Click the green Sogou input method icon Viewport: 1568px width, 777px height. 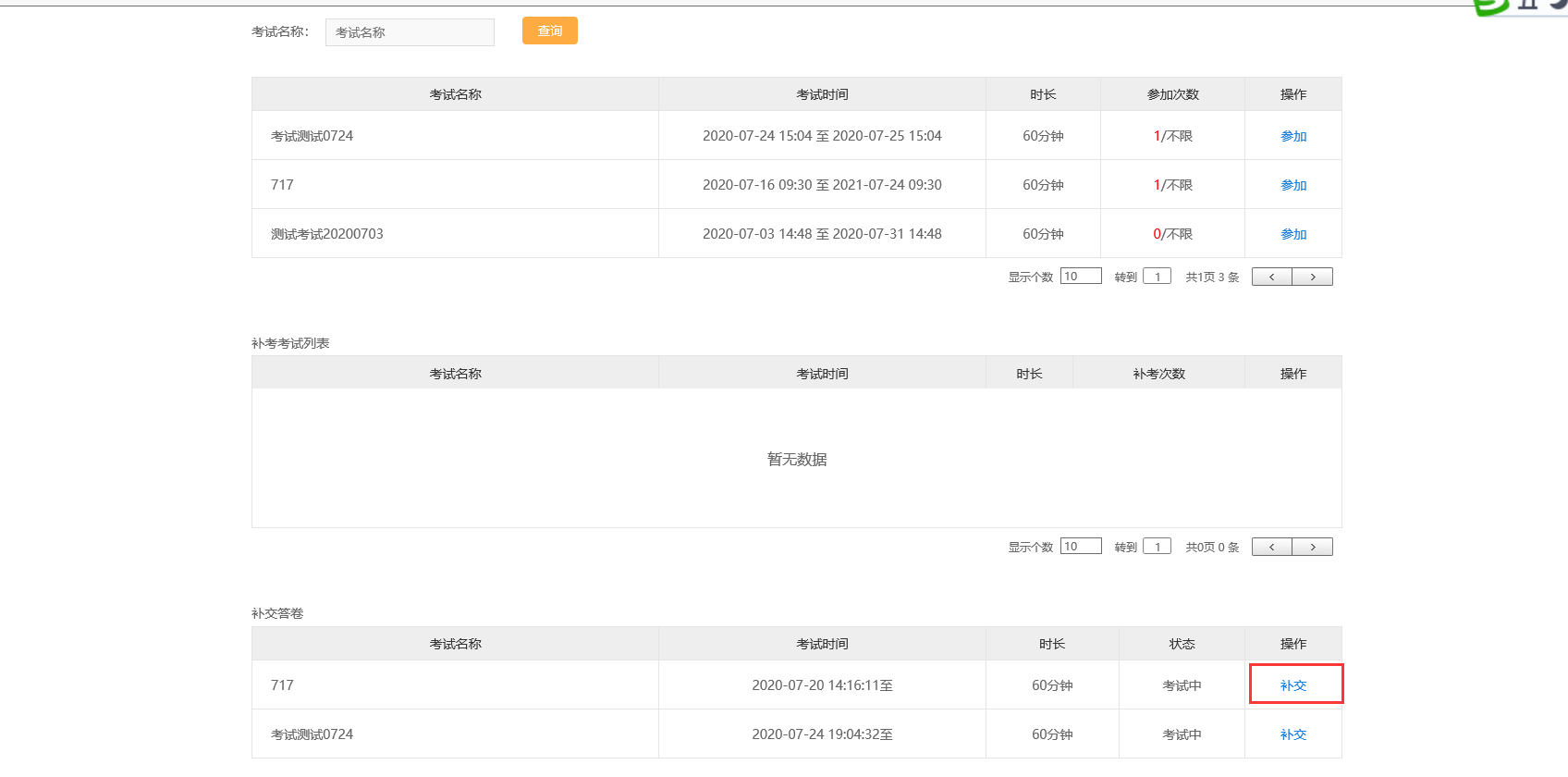(x=1490, y=6)
